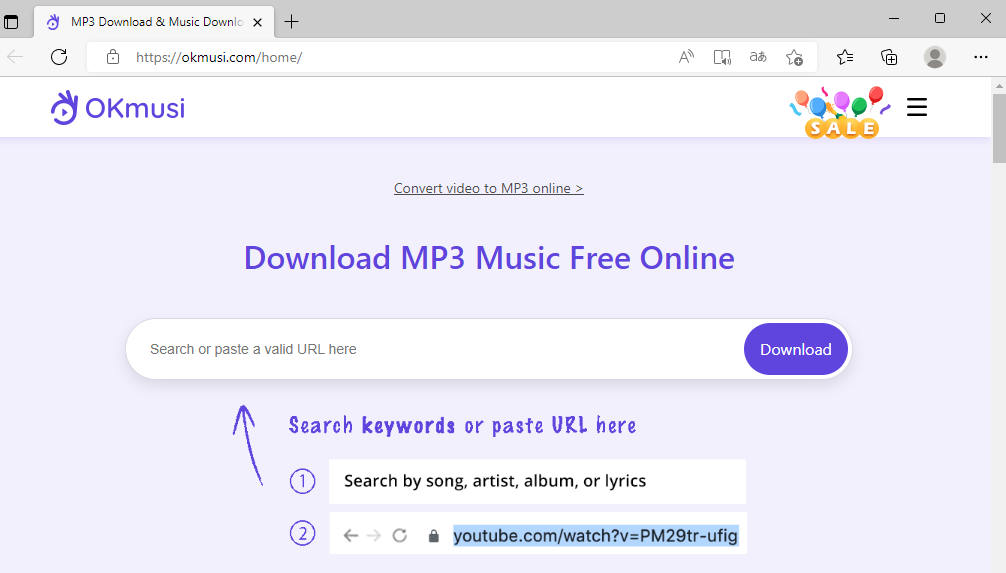Open Immersive Reader icon
Screen dimensions: 1006x573
coord(722,57)
